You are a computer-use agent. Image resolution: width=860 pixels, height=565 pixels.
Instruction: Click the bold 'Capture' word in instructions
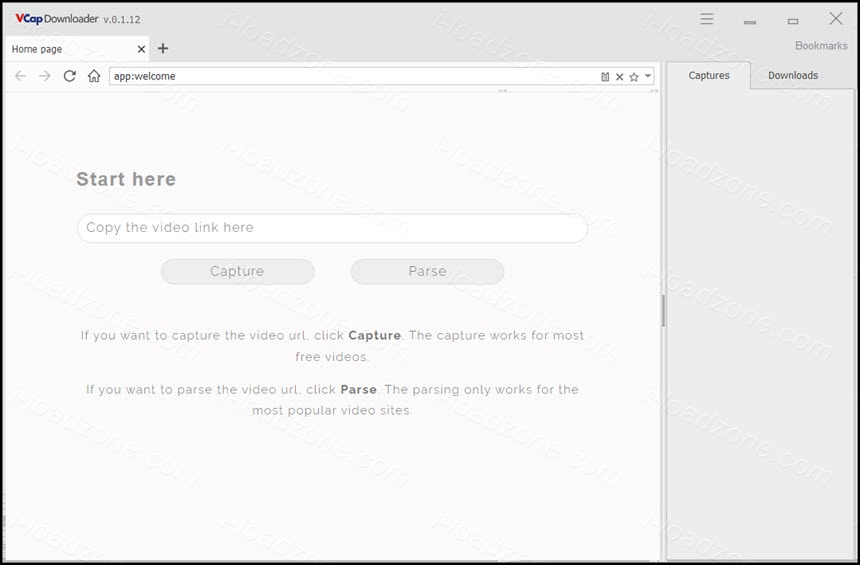pyautogui.click(x=375, y=335)
